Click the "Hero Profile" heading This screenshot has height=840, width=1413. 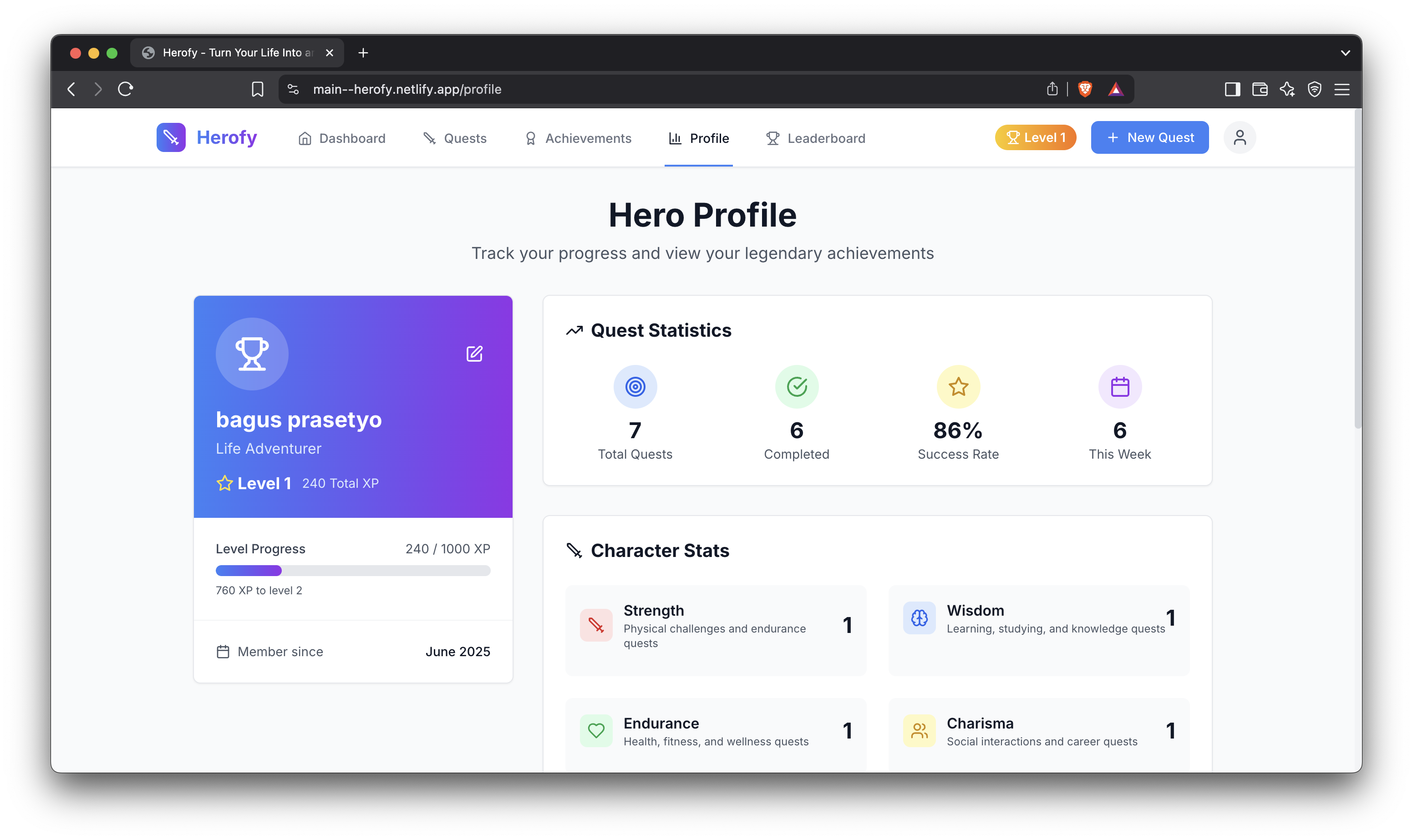pyautogui.click(x=702, y=215)
